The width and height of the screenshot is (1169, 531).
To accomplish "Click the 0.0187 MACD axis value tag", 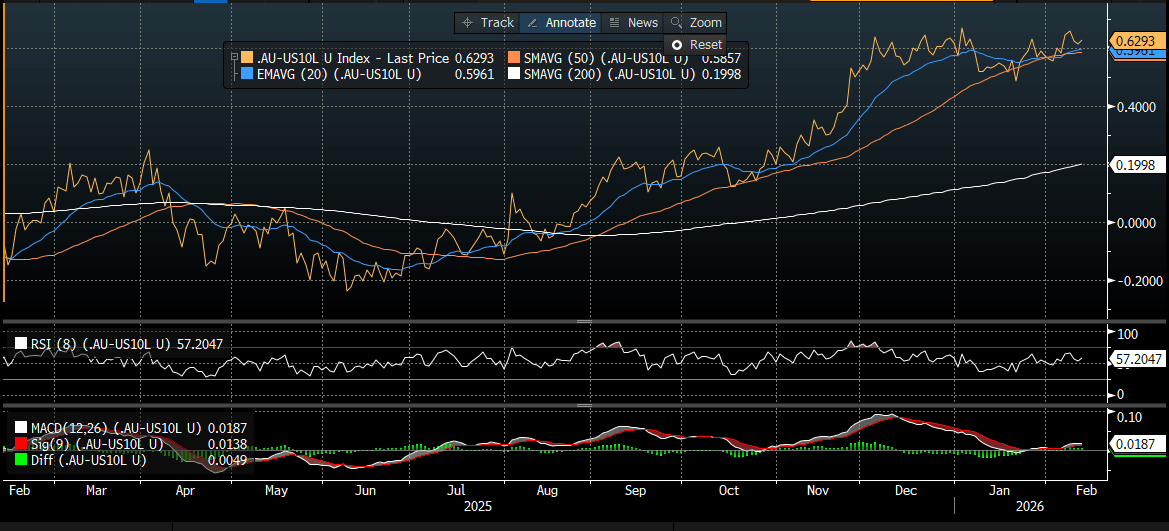I will 1135,444.
